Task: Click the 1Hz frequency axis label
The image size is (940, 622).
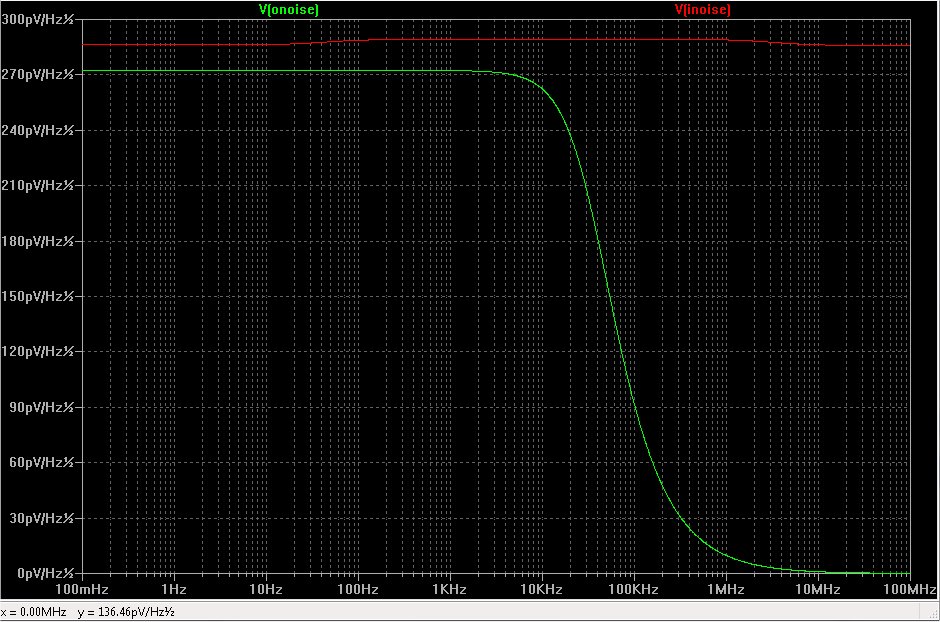Action: tap(174, 589)
